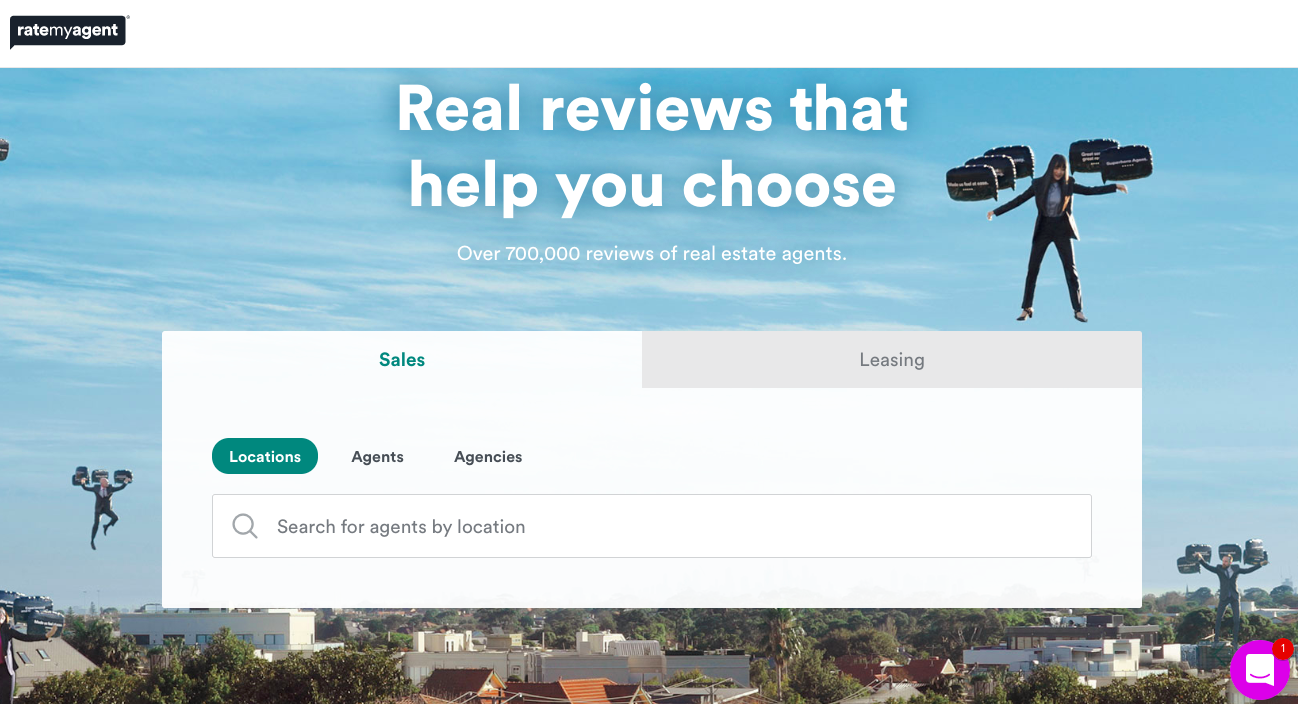Switch to the Leasing tab
Viewport: 1298px width, 704px height.
pyautogui.click(x=892, y=360)
